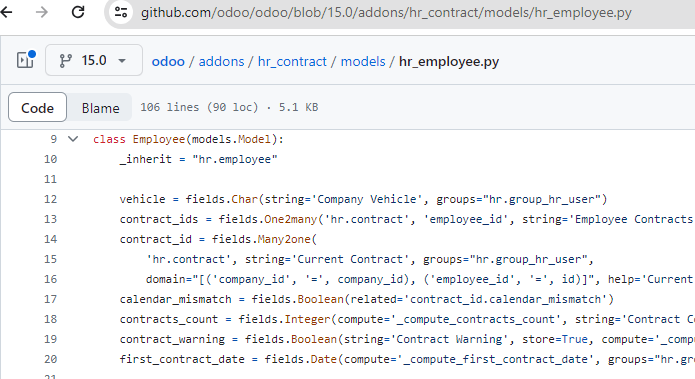Go to hr_contract folder breadcrumb
This screenshot has width=695, height=379.
pyautogui.click(x=292, y=61)
